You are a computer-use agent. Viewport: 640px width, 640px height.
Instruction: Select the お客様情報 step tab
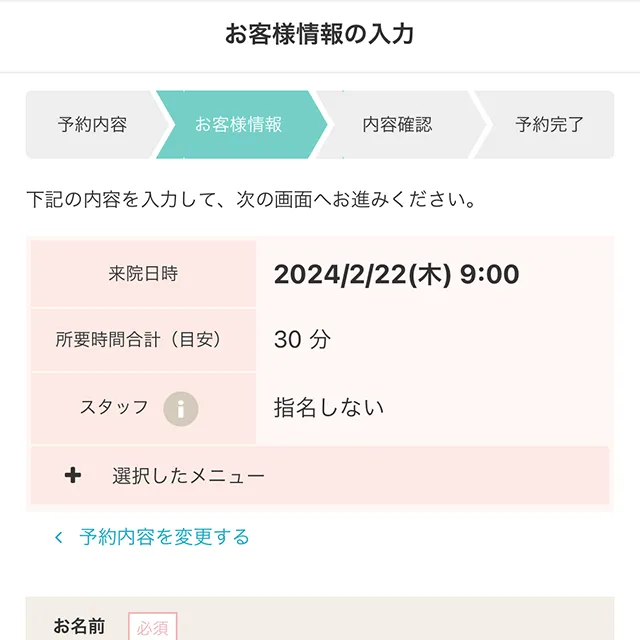pyautogui.click(x=238, y=125)
